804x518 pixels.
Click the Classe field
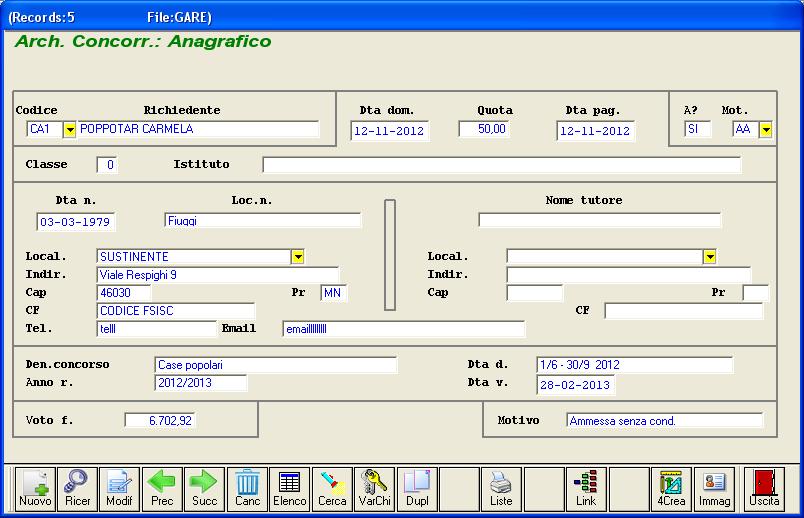[107, 165]
